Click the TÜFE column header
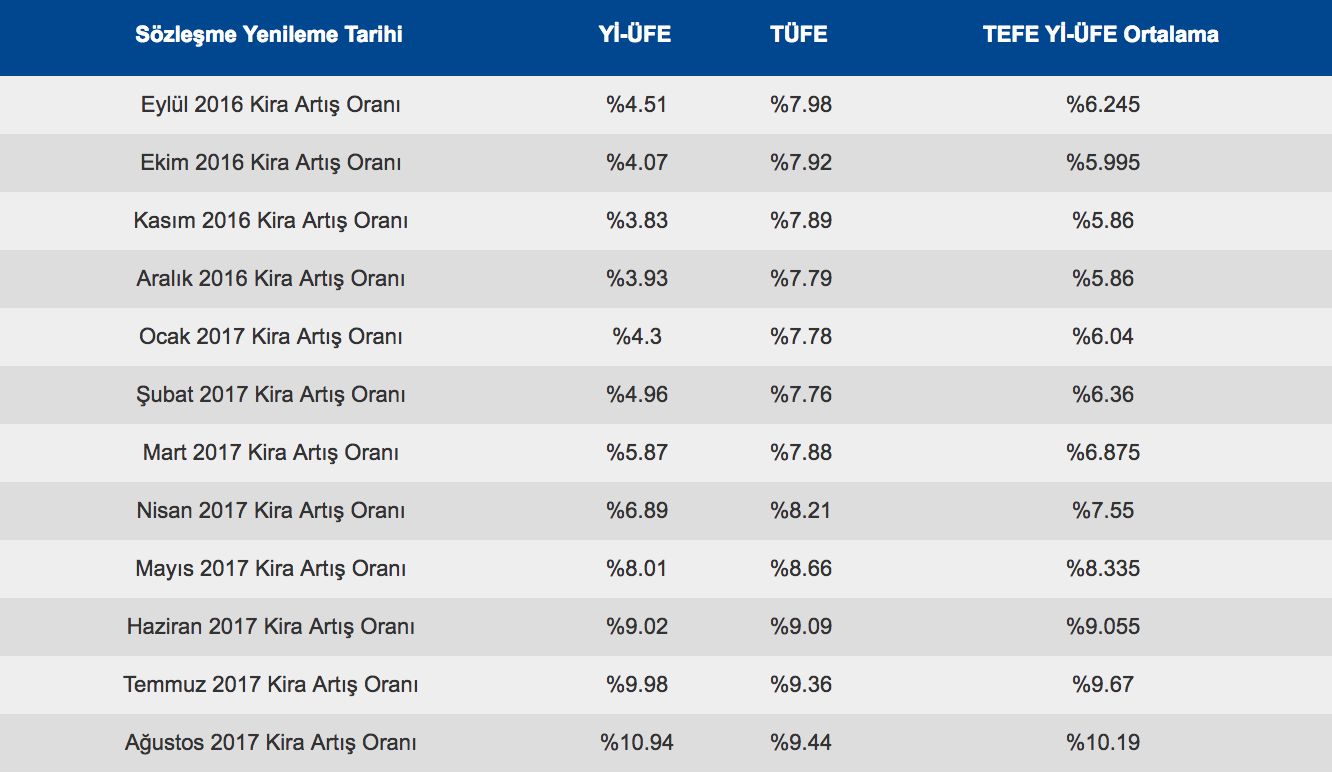This screenshot has height=774, width=1332. point(799,35)
